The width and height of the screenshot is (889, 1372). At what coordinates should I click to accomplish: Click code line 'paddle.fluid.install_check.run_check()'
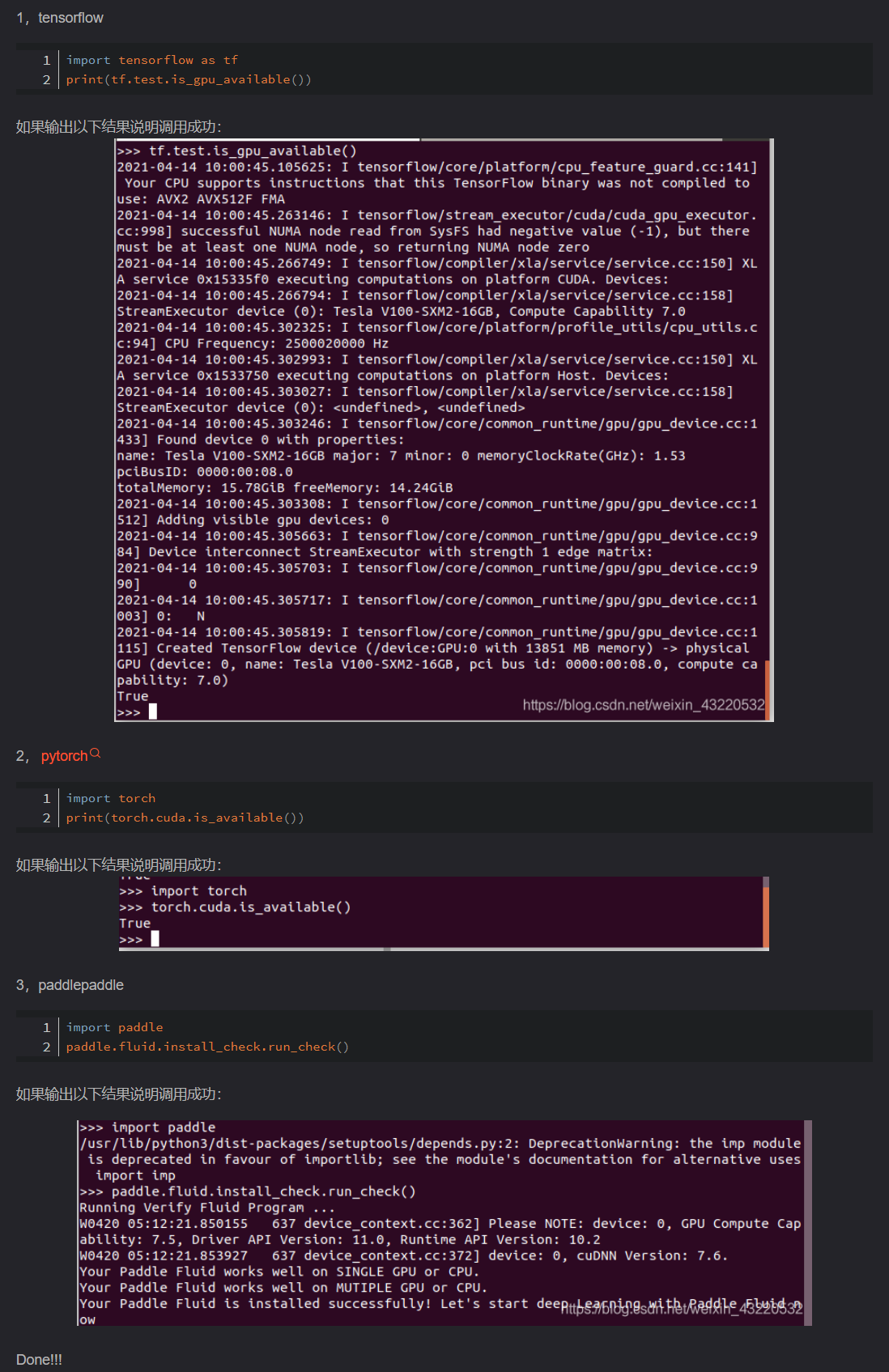[207, 1047]
